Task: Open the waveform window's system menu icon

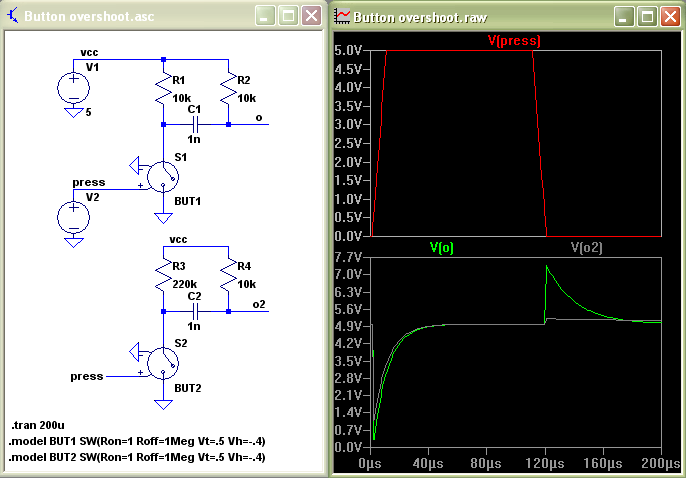Action: tap(343, 17)
